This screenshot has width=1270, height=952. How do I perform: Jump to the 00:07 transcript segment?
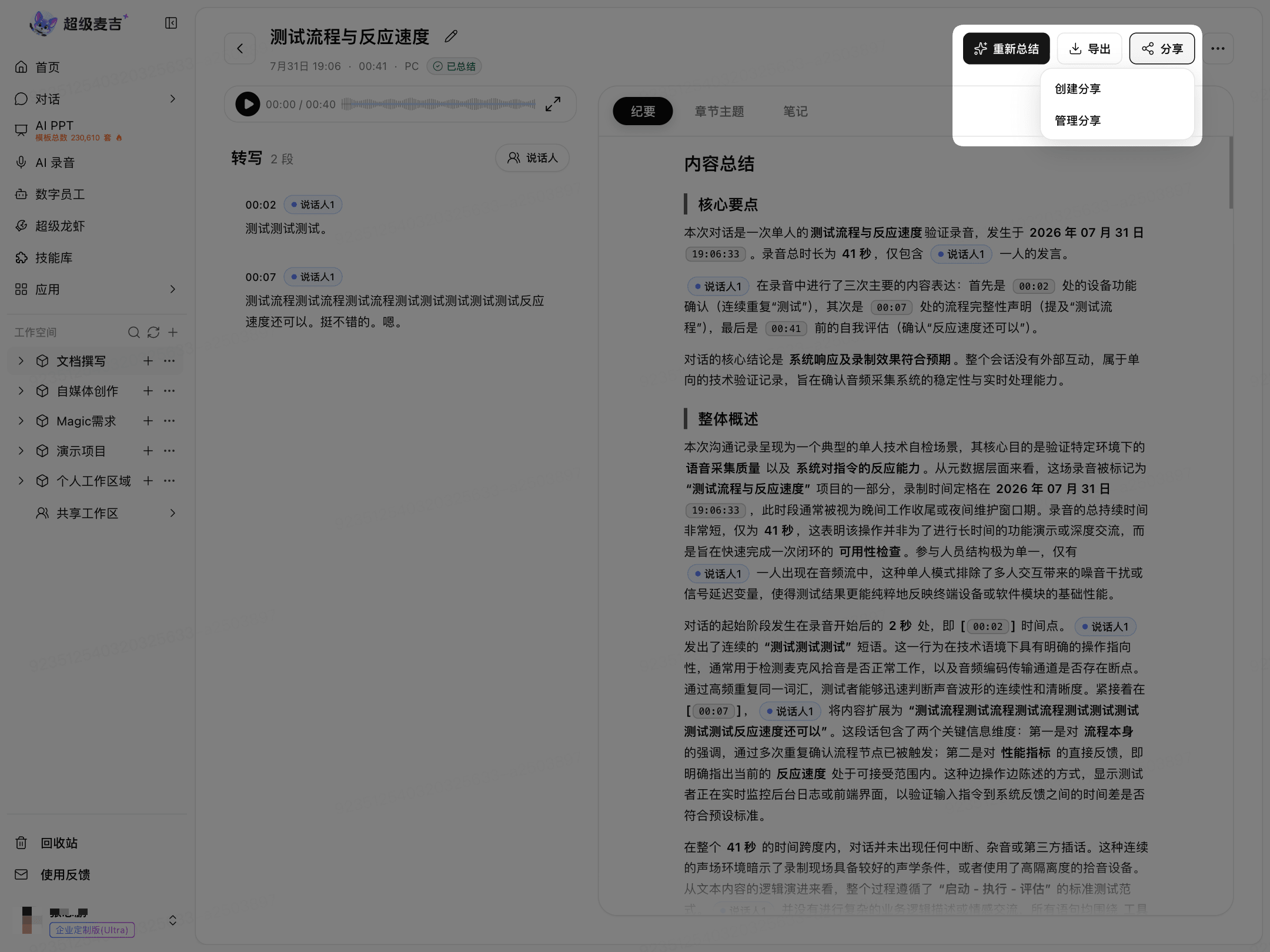260,277
